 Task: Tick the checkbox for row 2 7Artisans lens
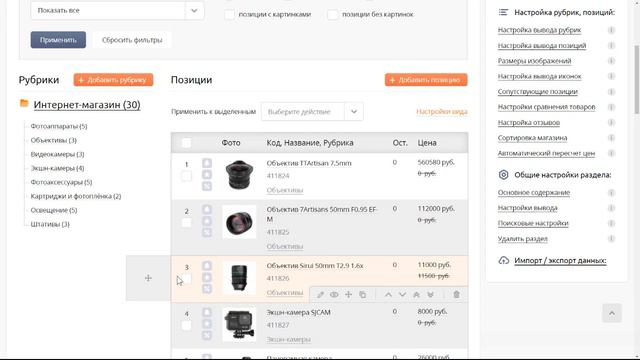click(186, 223)
